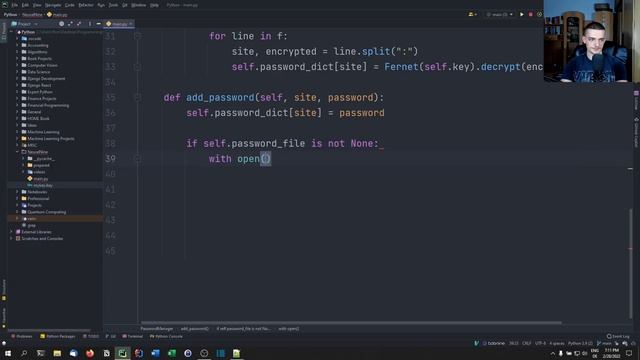Click the Windows taskbar search icon
This screenshot has height=360, width=640.
coord(24,353)
